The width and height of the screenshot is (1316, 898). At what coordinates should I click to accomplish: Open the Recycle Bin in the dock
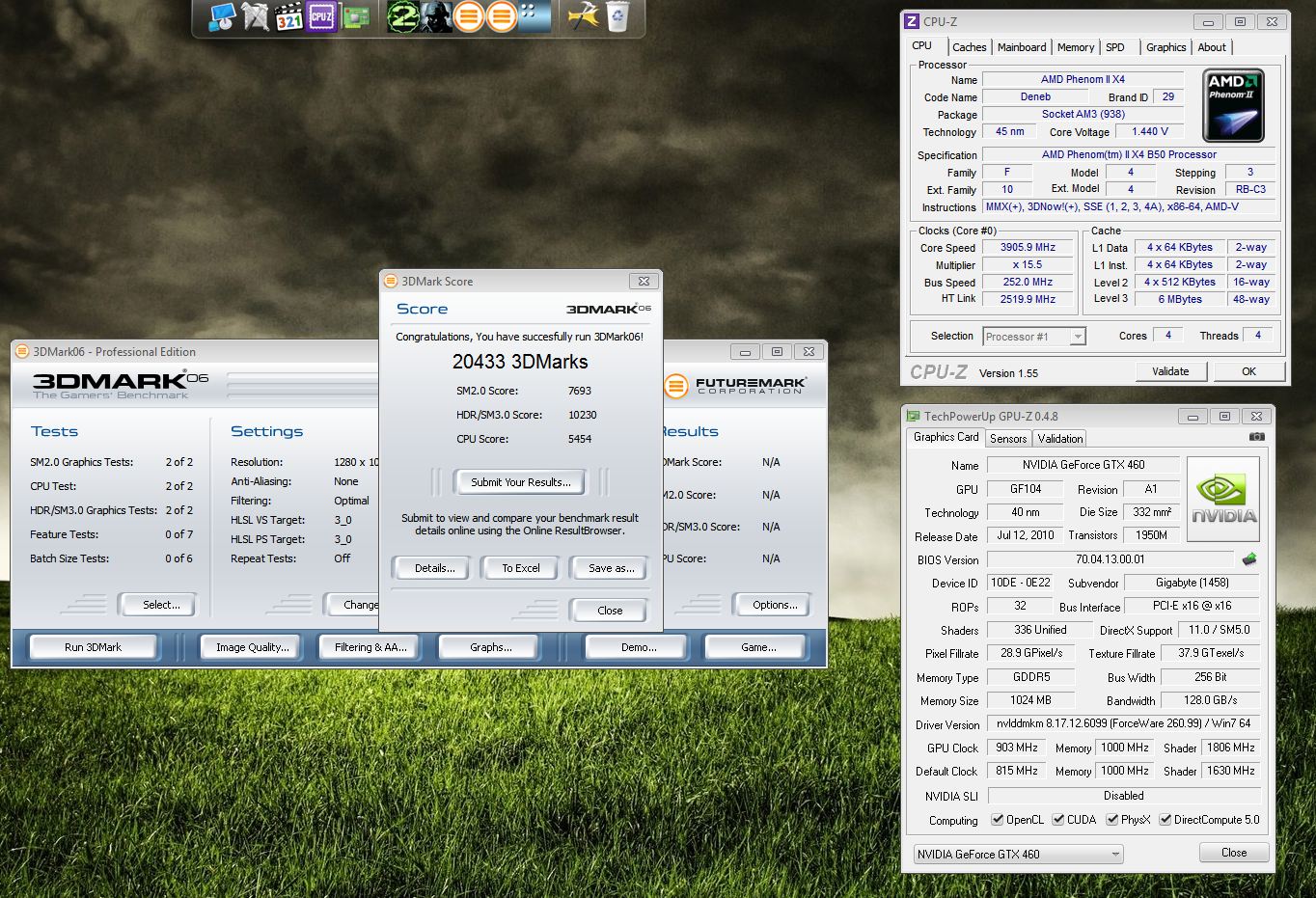pos(617,16)
